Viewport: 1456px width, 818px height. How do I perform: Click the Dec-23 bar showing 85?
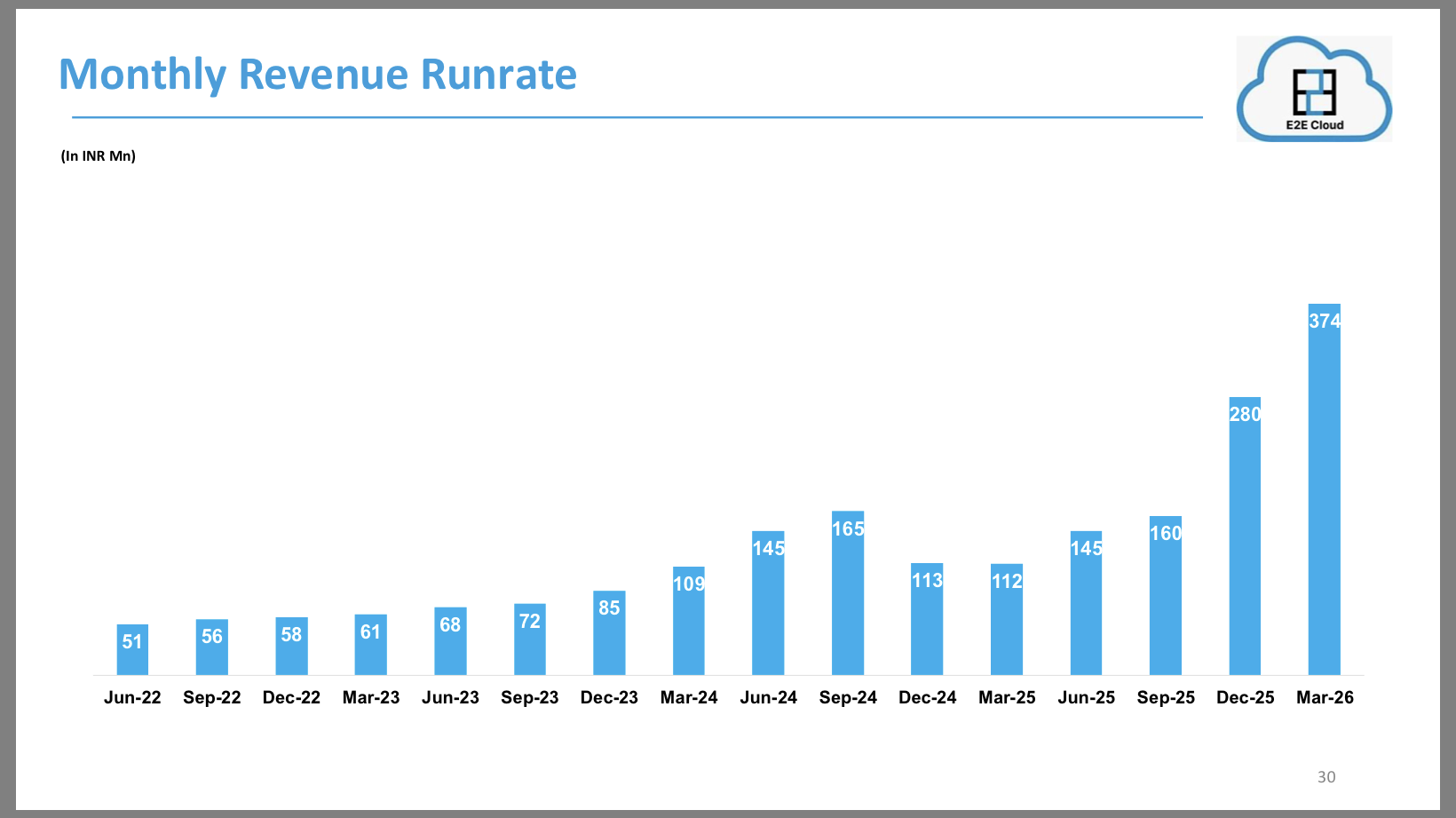tap(609, 632)
